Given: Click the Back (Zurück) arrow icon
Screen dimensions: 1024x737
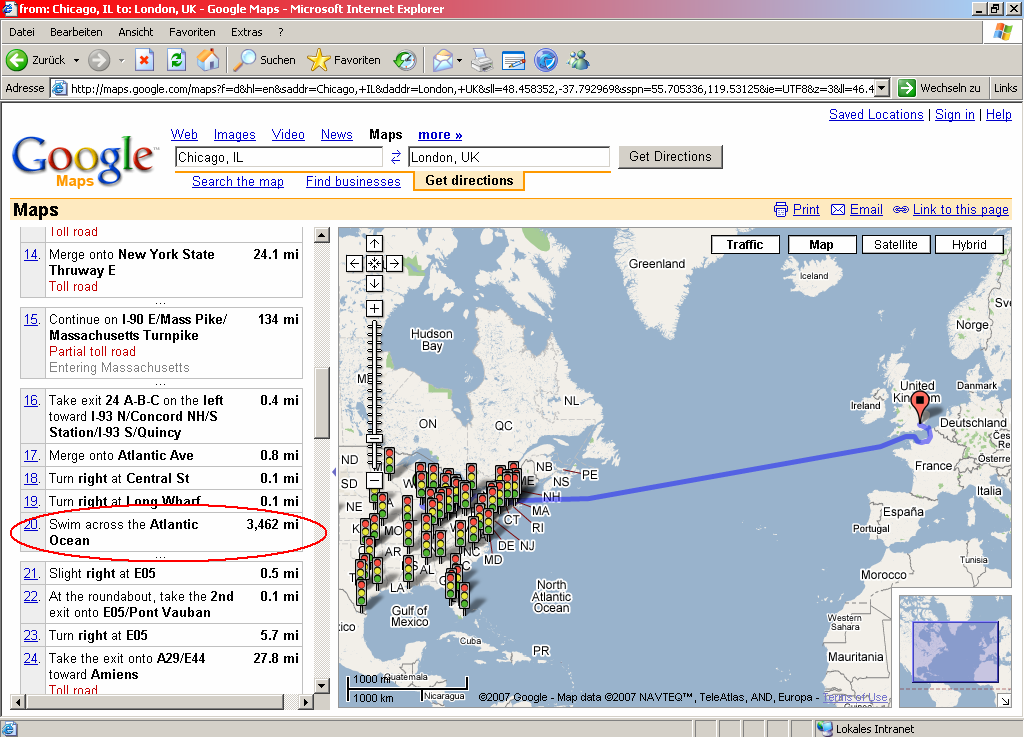Looking at the screenshot, I should (17, 60).
